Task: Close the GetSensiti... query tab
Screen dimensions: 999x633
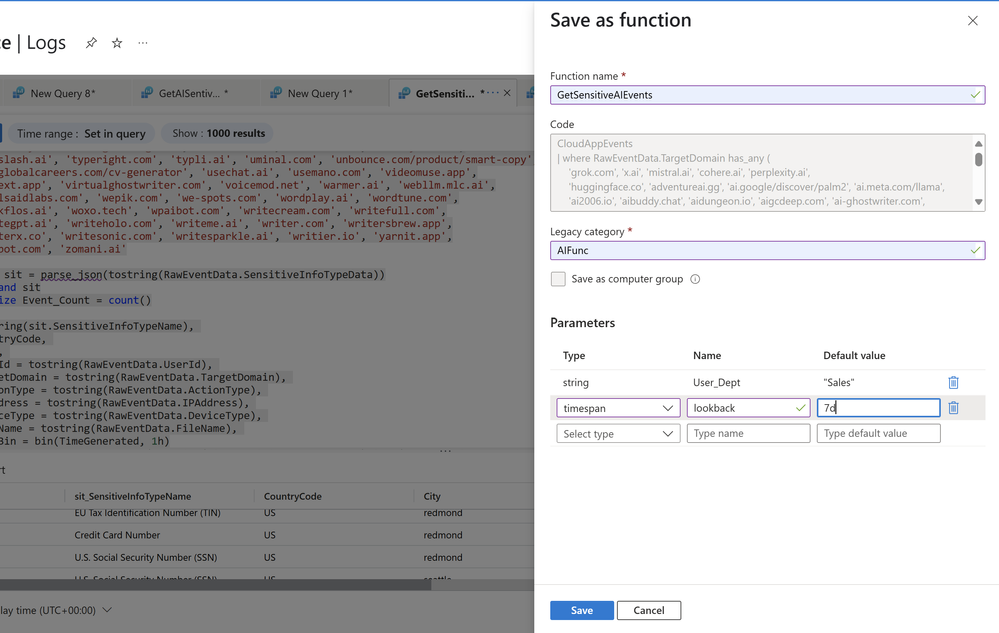Action: pyautogui.click(x=507, y=93)
